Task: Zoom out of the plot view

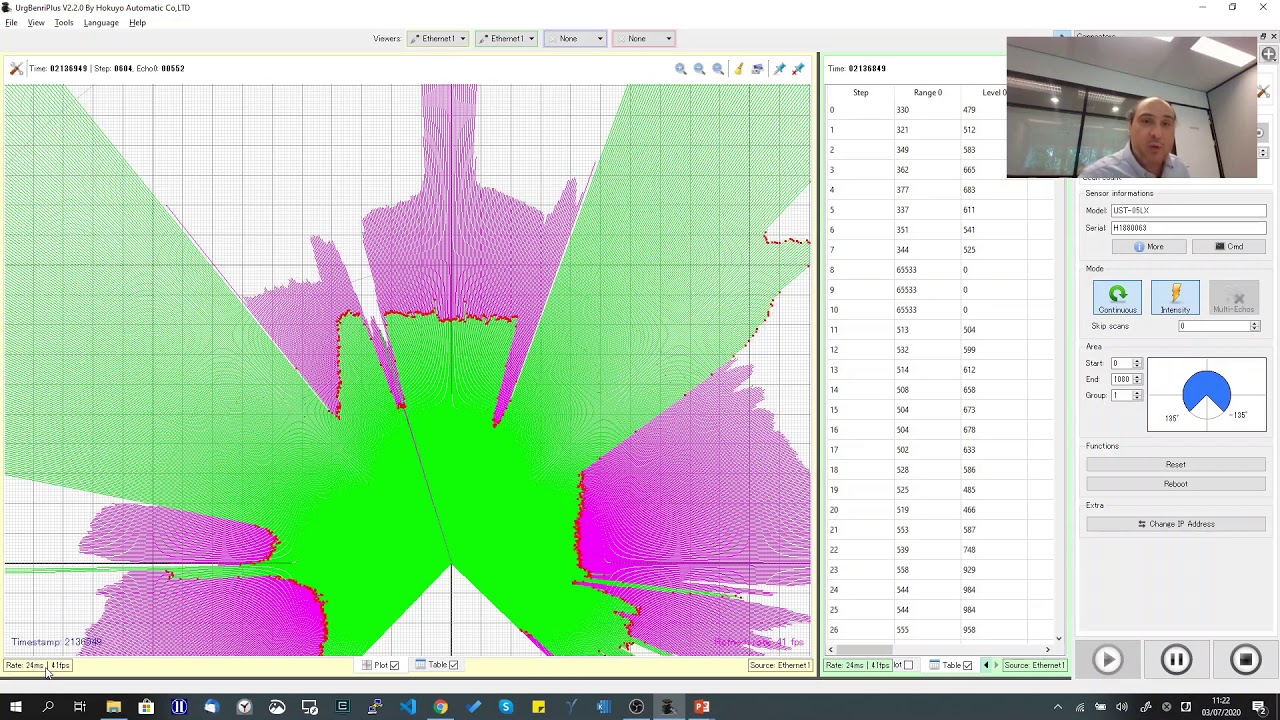Action: [700, 69]
